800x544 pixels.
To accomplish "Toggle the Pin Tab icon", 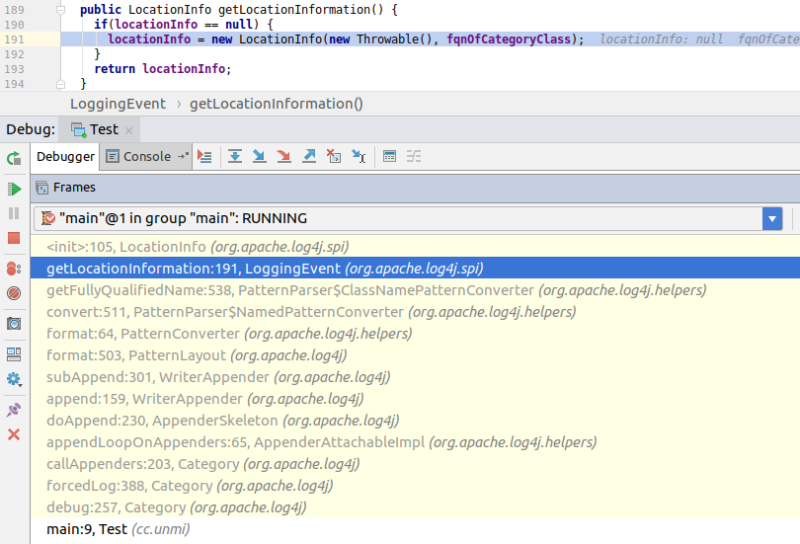I will (x=14, y=409).
